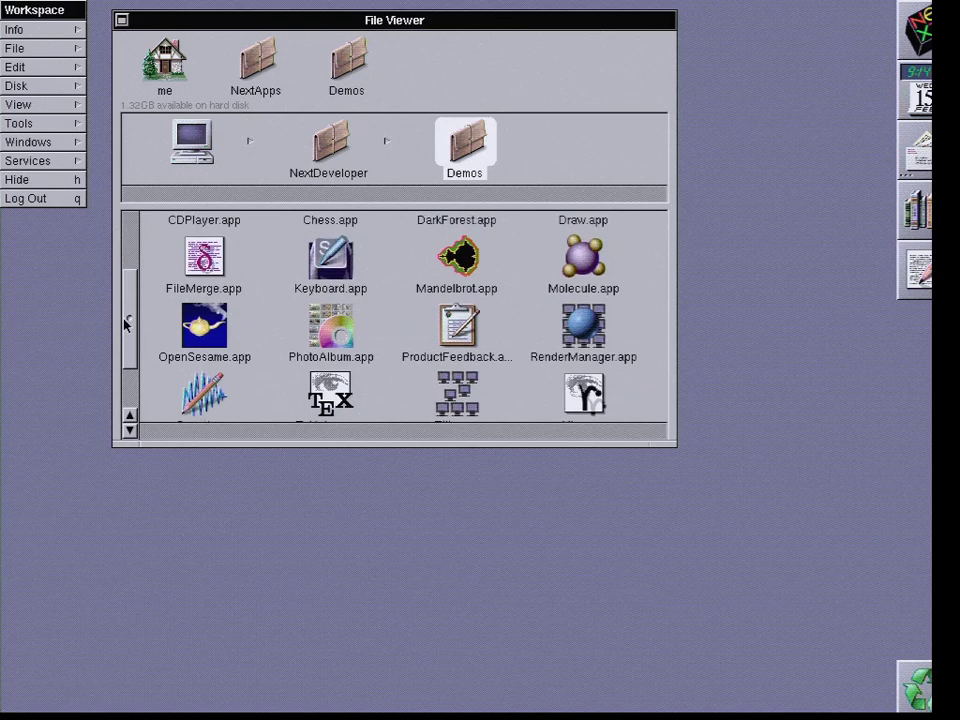Open the Librarian books dock icon

click(915, 209)
